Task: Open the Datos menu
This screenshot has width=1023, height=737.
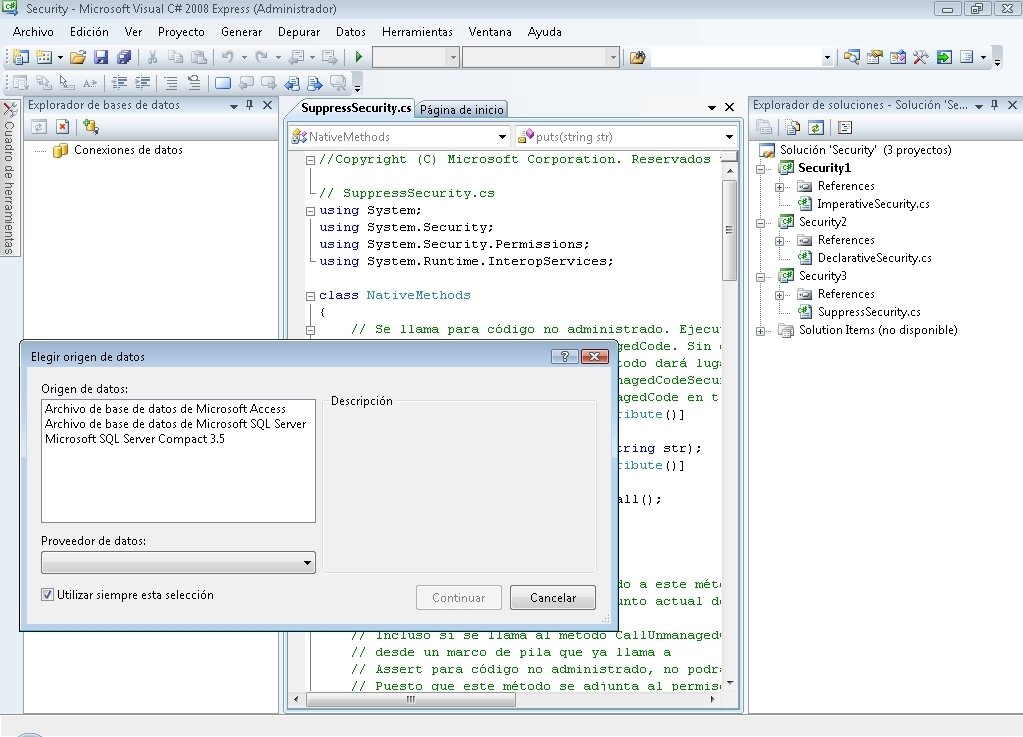Action: [350, 32]
